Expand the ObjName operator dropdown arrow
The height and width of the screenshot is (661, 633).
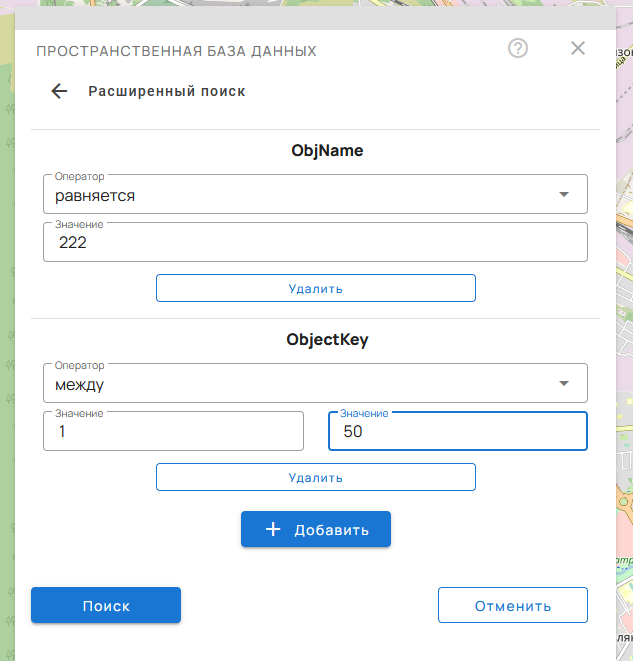563,195
